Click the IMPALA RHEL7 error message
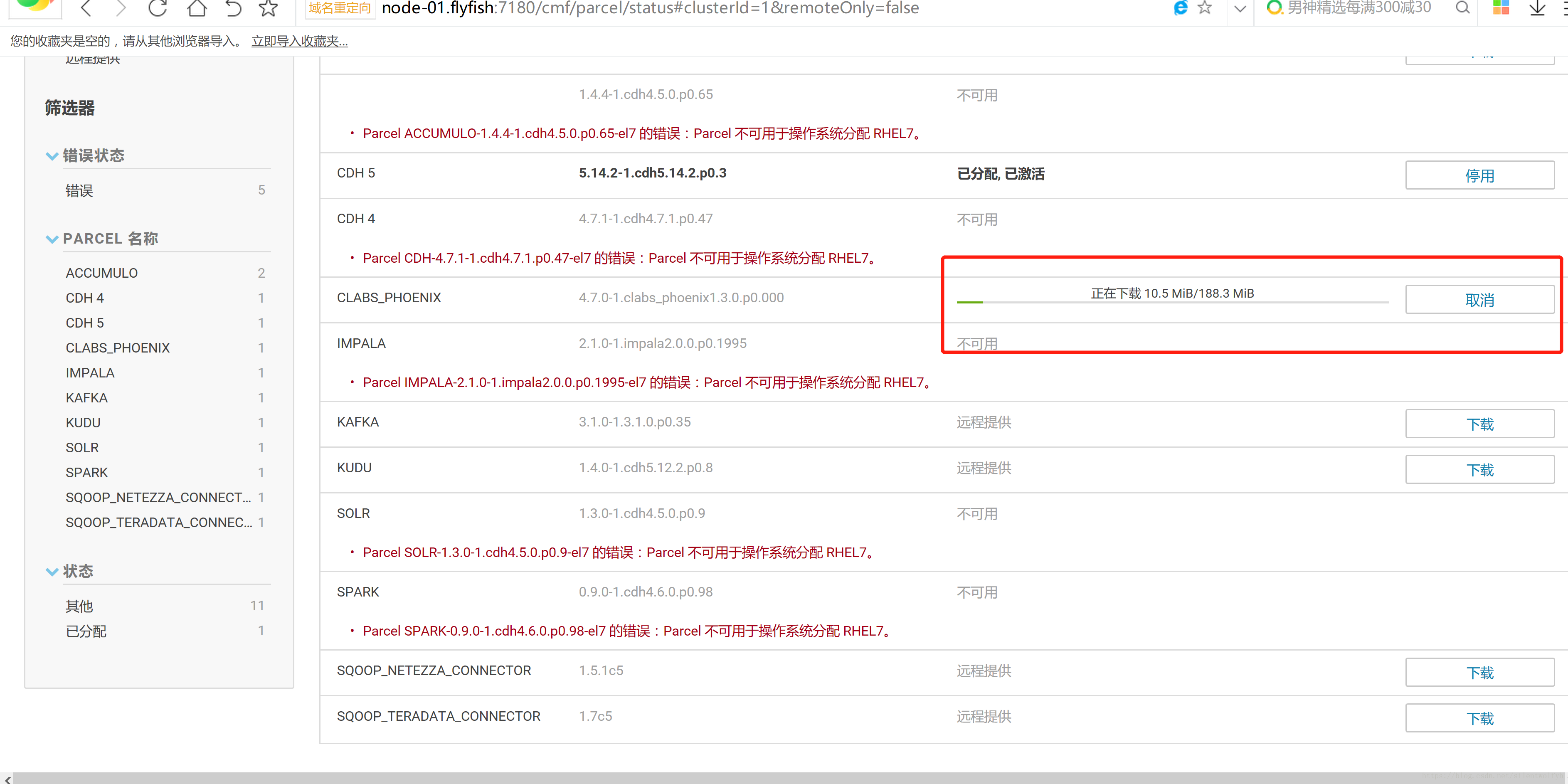Viewport: 1568px width, 784px height. click(648, 383)
